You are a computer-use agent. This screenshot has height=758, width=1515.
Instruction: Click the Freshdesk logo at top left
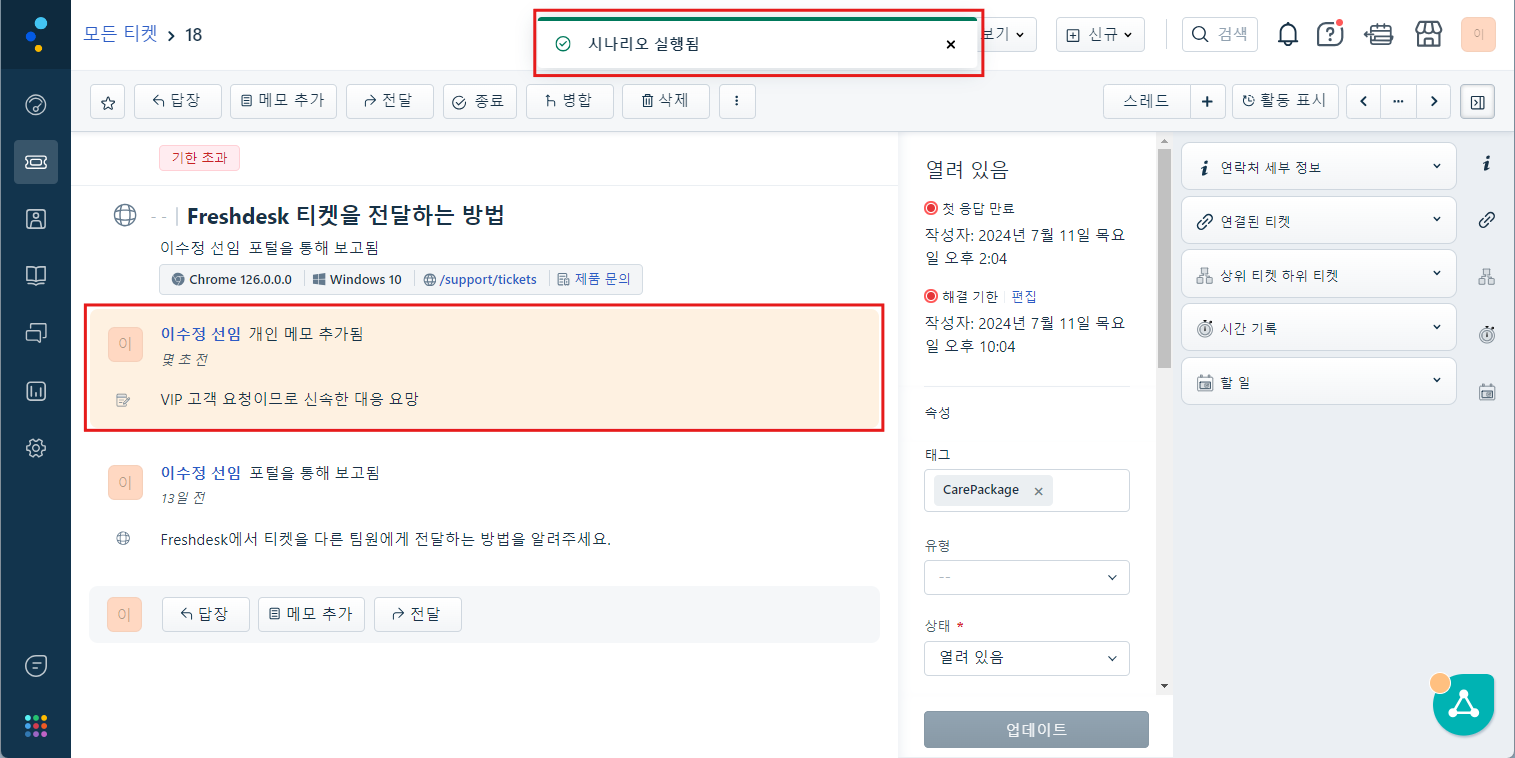pos(36,34)
